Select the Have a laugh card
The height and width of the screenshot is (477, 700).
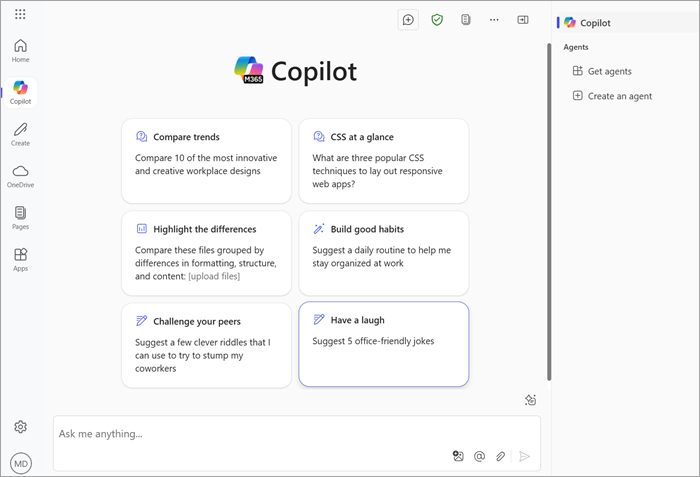coord(383,344)
